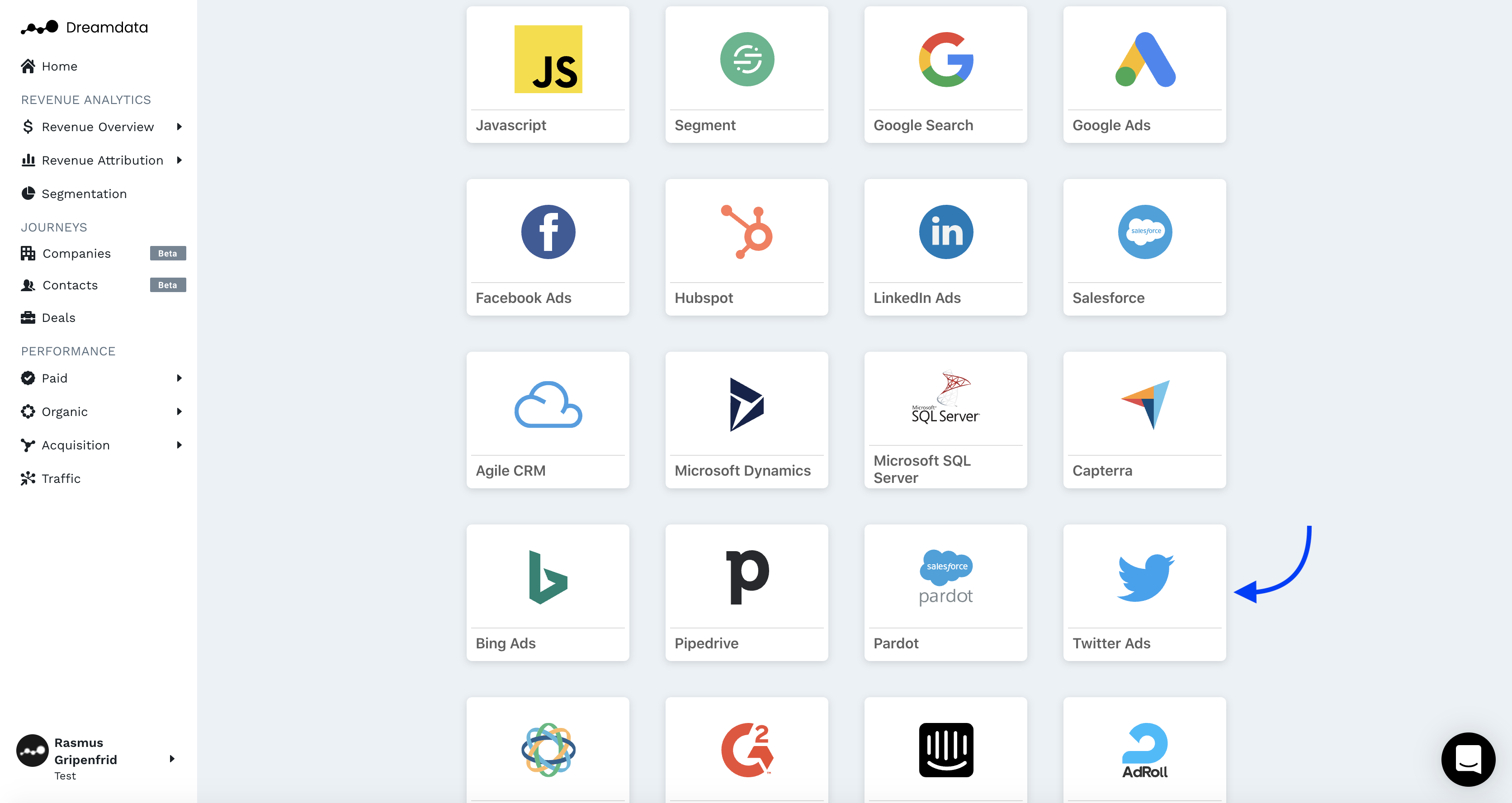Select the Salesforce cloud logo

(1145, 232)
